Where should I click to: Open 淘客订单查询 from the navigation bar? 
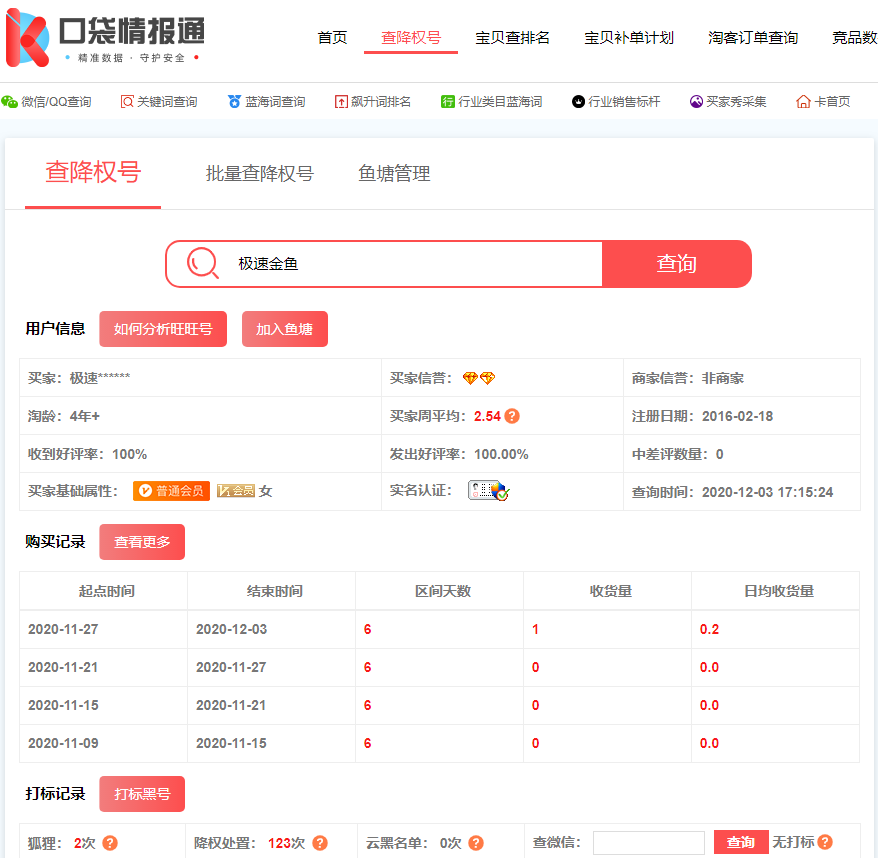751,37
